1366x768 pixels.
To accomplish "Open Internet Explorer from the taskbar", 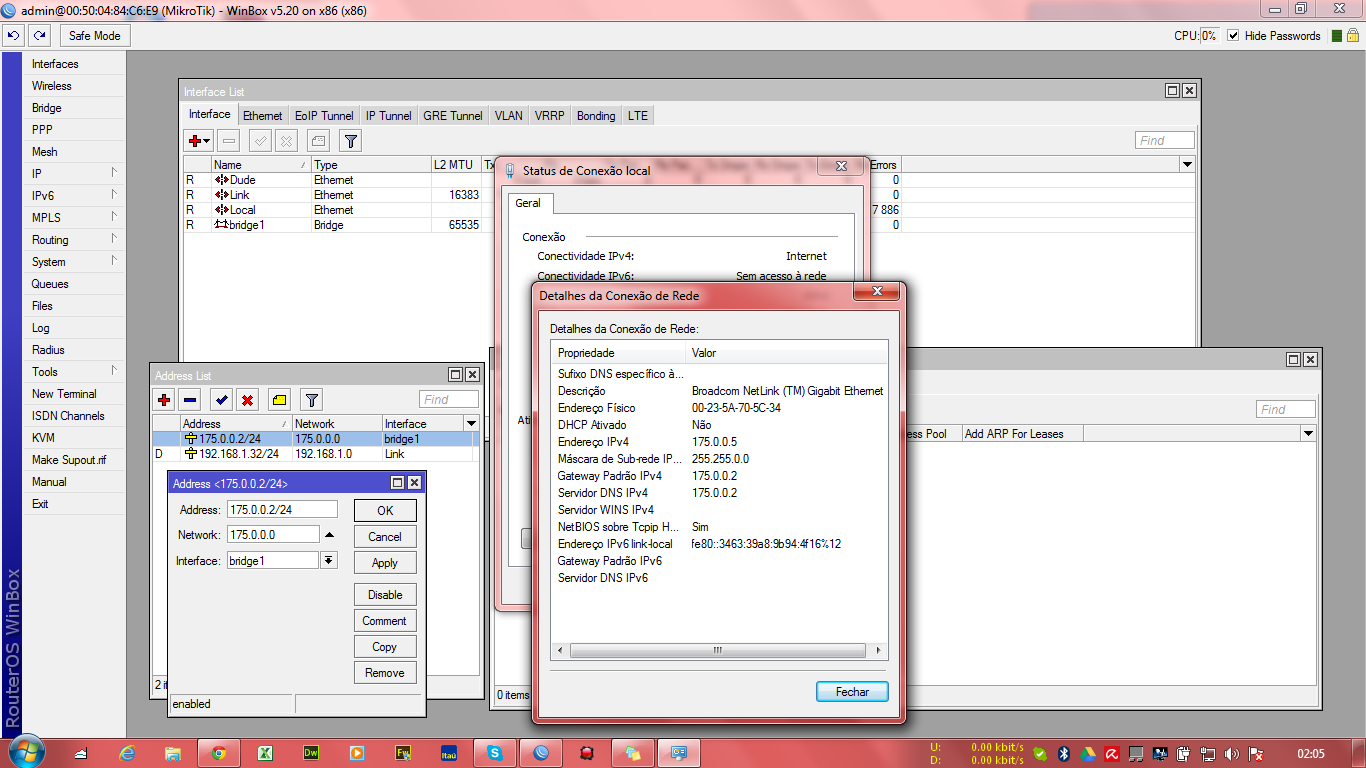I will point(127,753).
